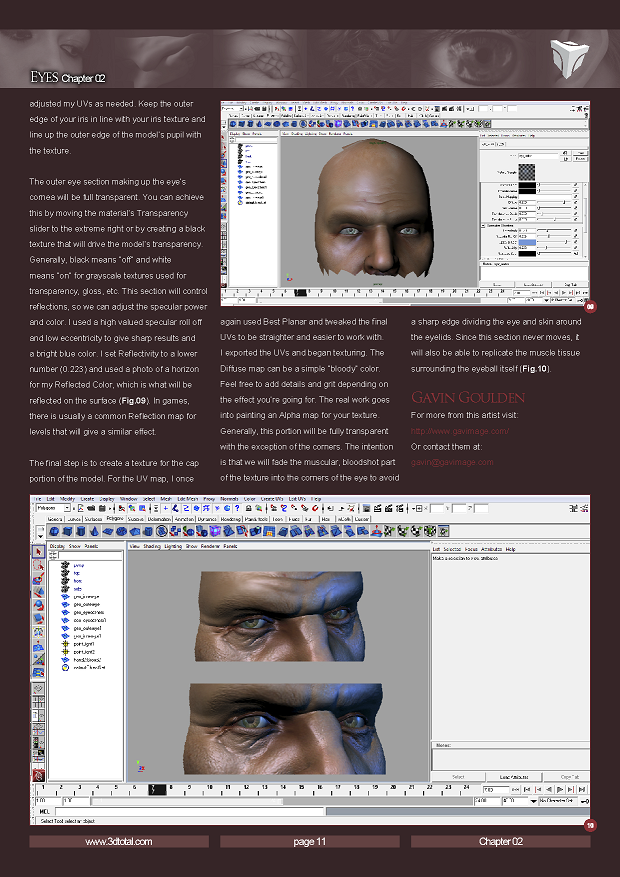Viewport: 620px width, 877px height.
Task: Switch to the Dynamics shelf tab in Fig.10
Action: pyautogui.click(x=206, y=519)
